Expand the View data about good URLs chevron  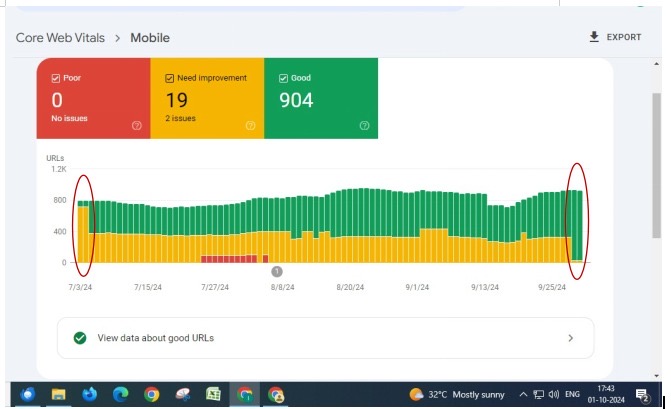pyautogui.click(x=571, y=338)
